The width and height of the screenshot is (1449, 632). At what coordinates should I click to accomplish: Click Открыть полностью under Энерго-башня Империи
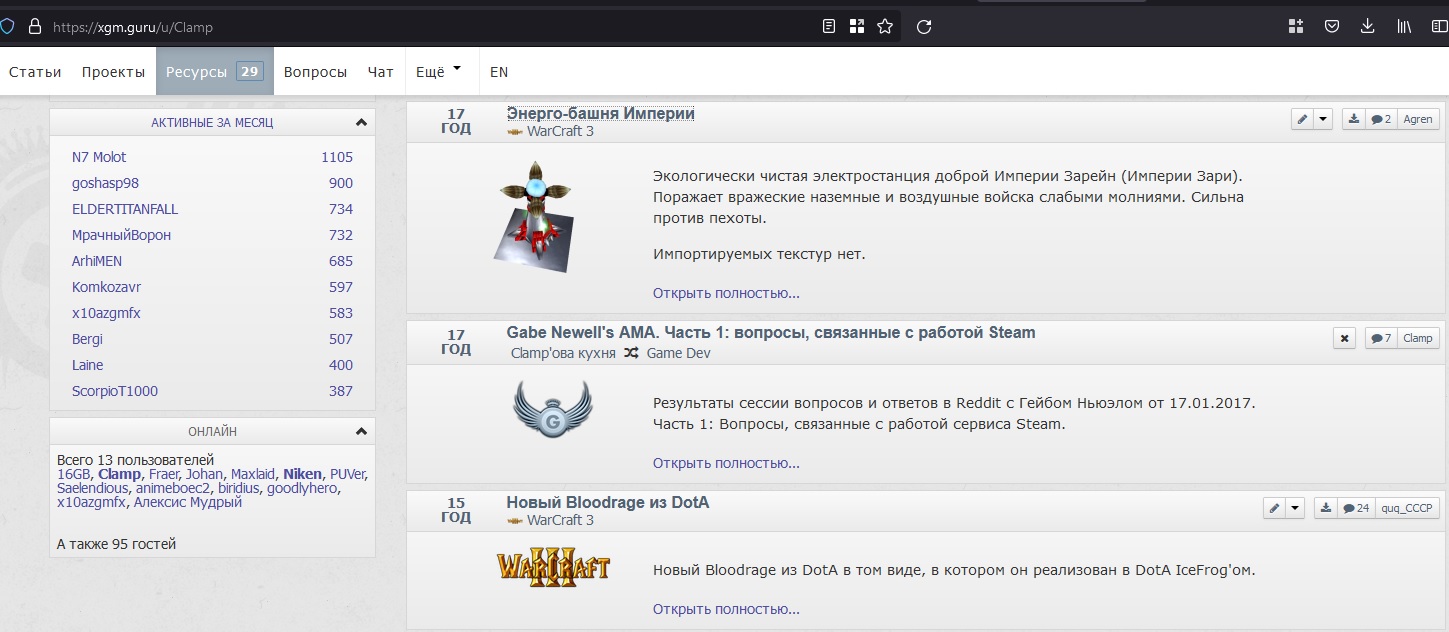point(726,293)
